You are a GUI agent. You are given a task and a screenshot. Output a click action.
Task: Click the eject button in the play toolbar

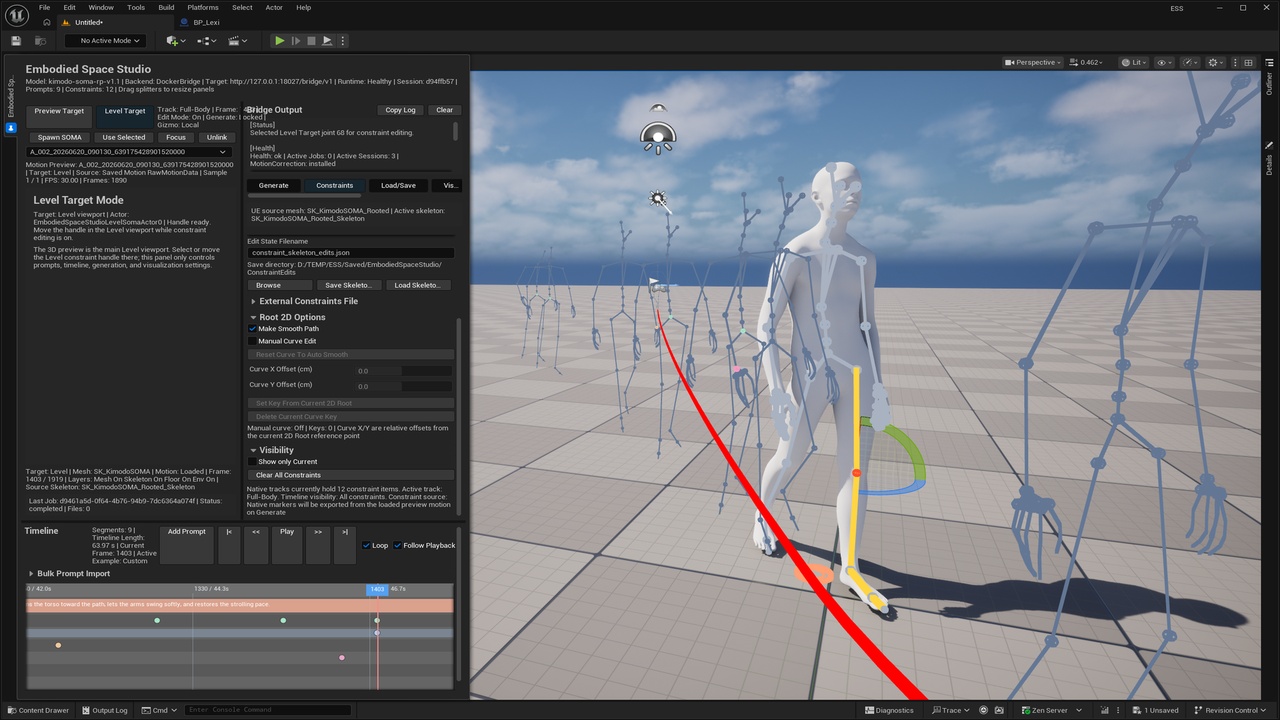327,41
